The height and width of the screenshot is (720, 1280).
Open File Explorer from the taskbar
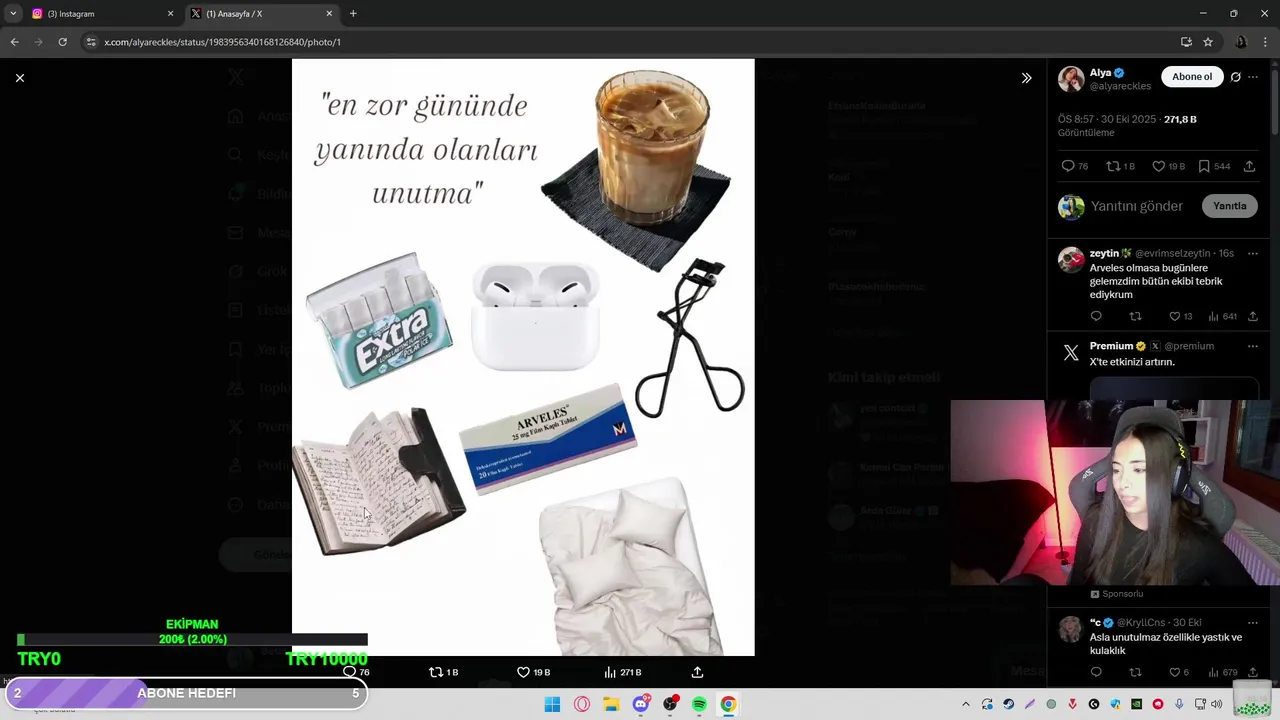[x=611, y=704]
